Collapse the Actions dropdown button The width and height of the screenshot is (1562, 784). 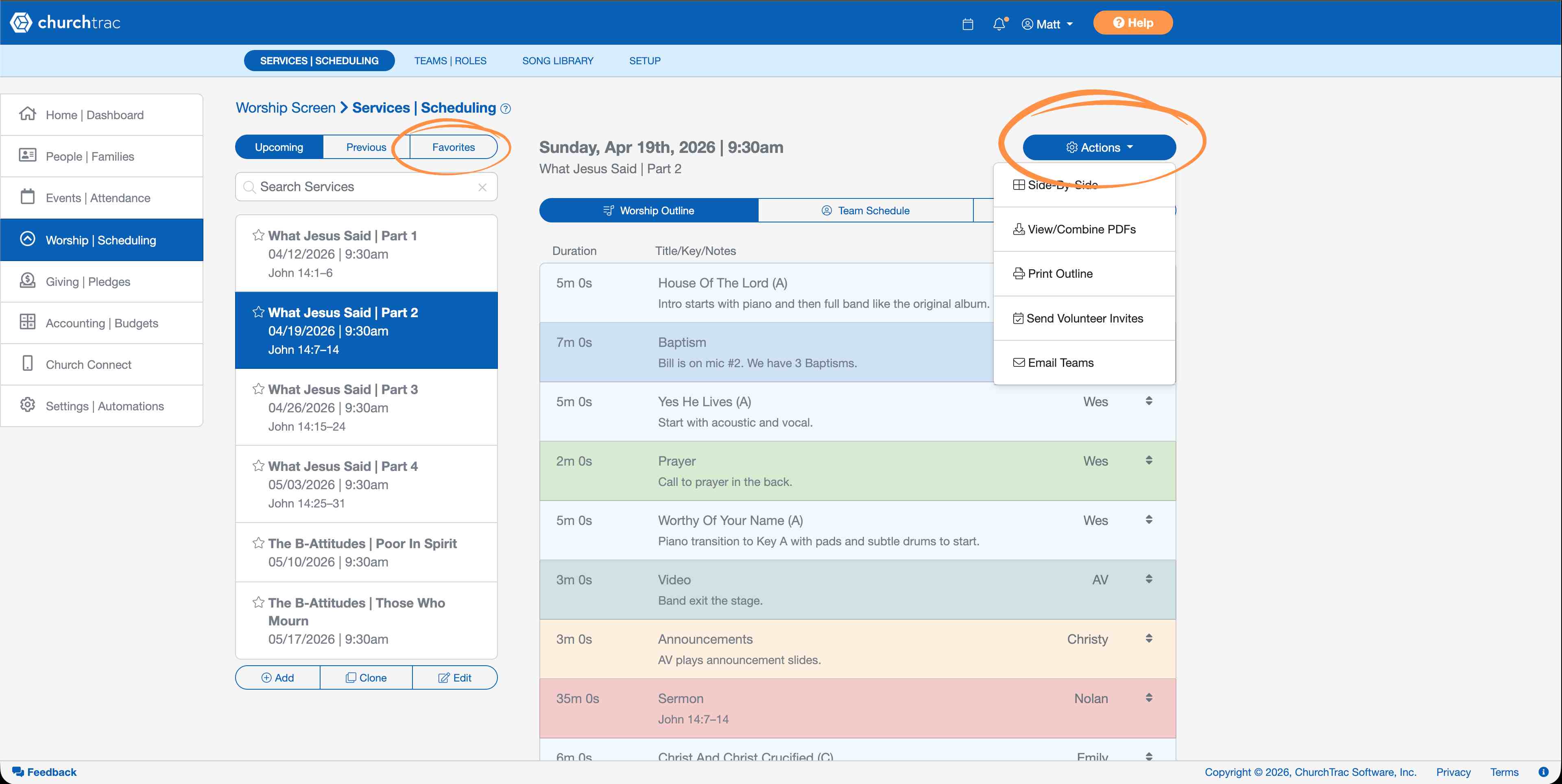(1099, 147)
